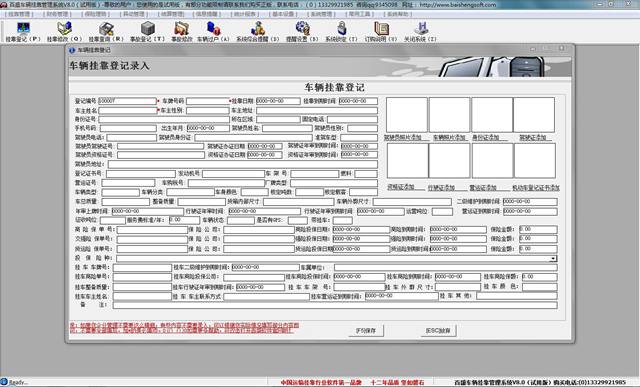This screenshot has height=387, width=640.
Task: Click the 系统综合提醒 (S) icon
Action: [258, 31]
